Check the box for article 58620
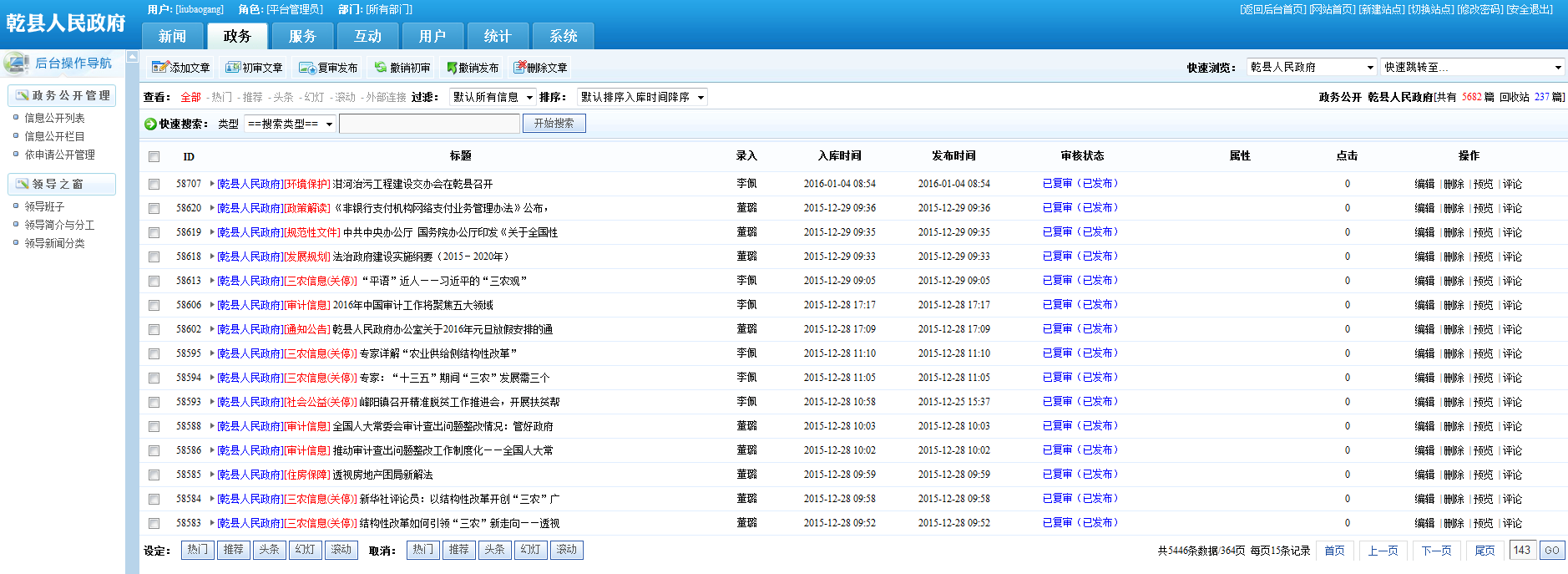 (x=154, y=208)
